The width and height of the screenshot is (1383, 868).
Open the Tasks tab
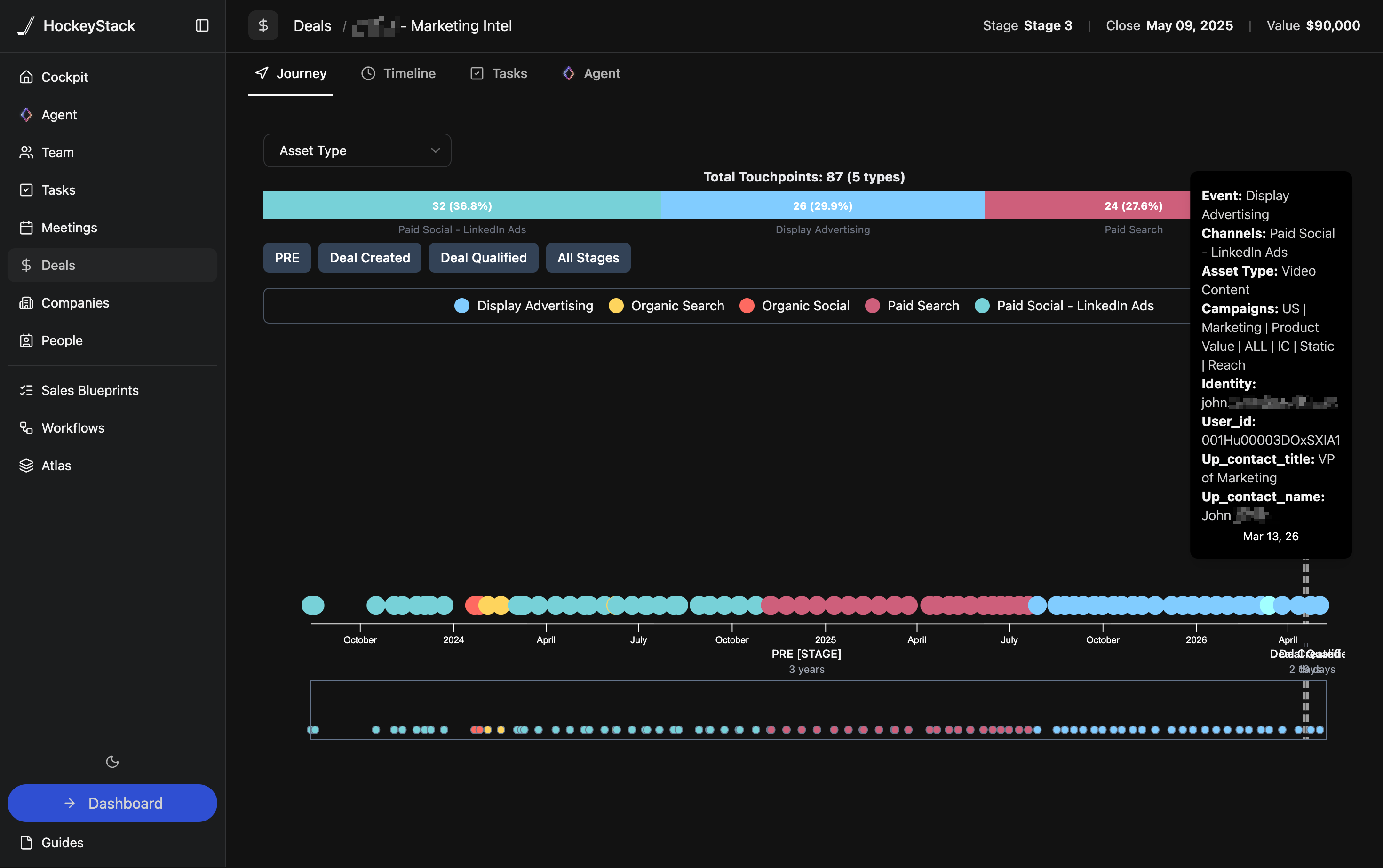[499, 73]
